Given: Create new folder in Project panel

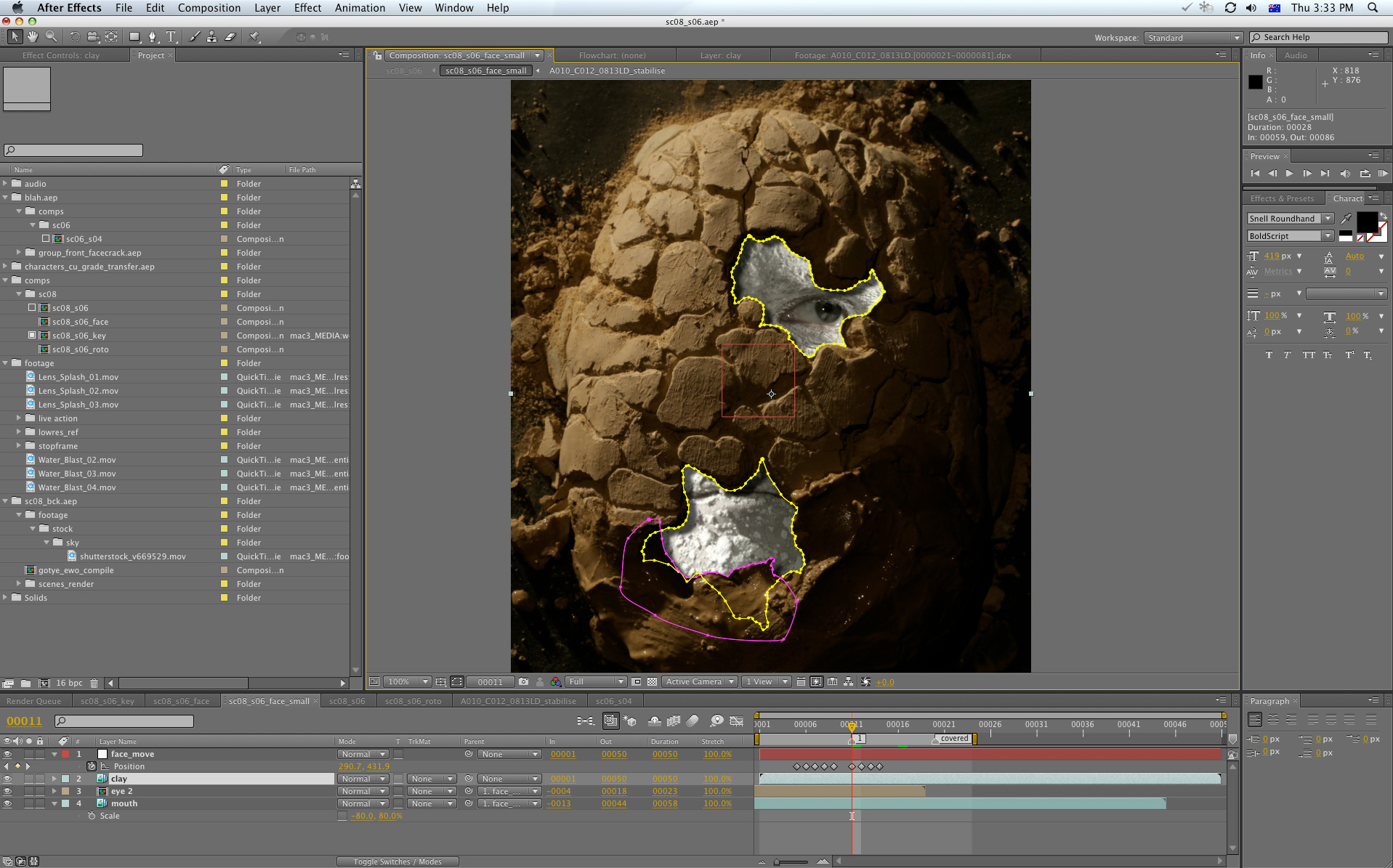Looking at the screenshot, I should pyautogui.click(x=26, y=683).
